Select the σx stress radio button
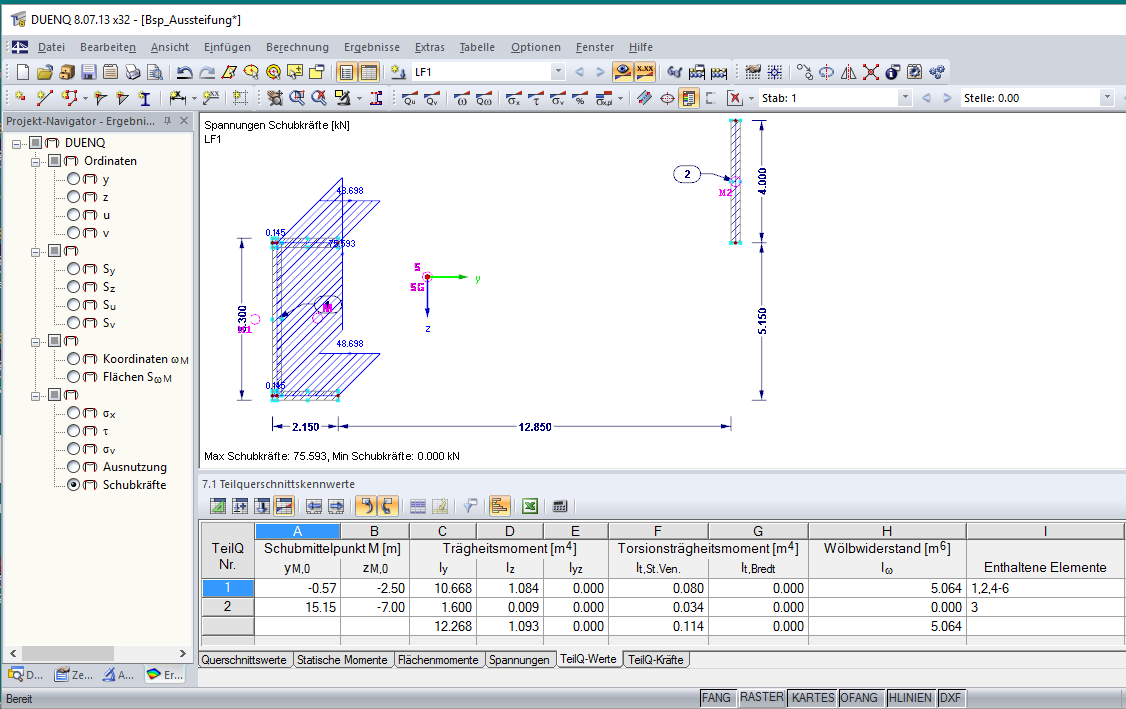The width and height of the screenshot is (1126, 709). click(x=73, y=412)
